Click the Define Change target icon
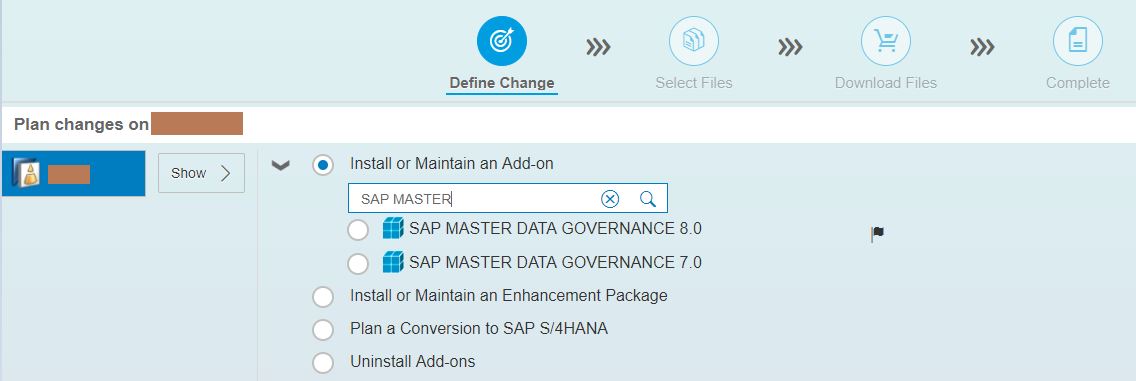This screenshot has height=381, width=1136. 501,41
